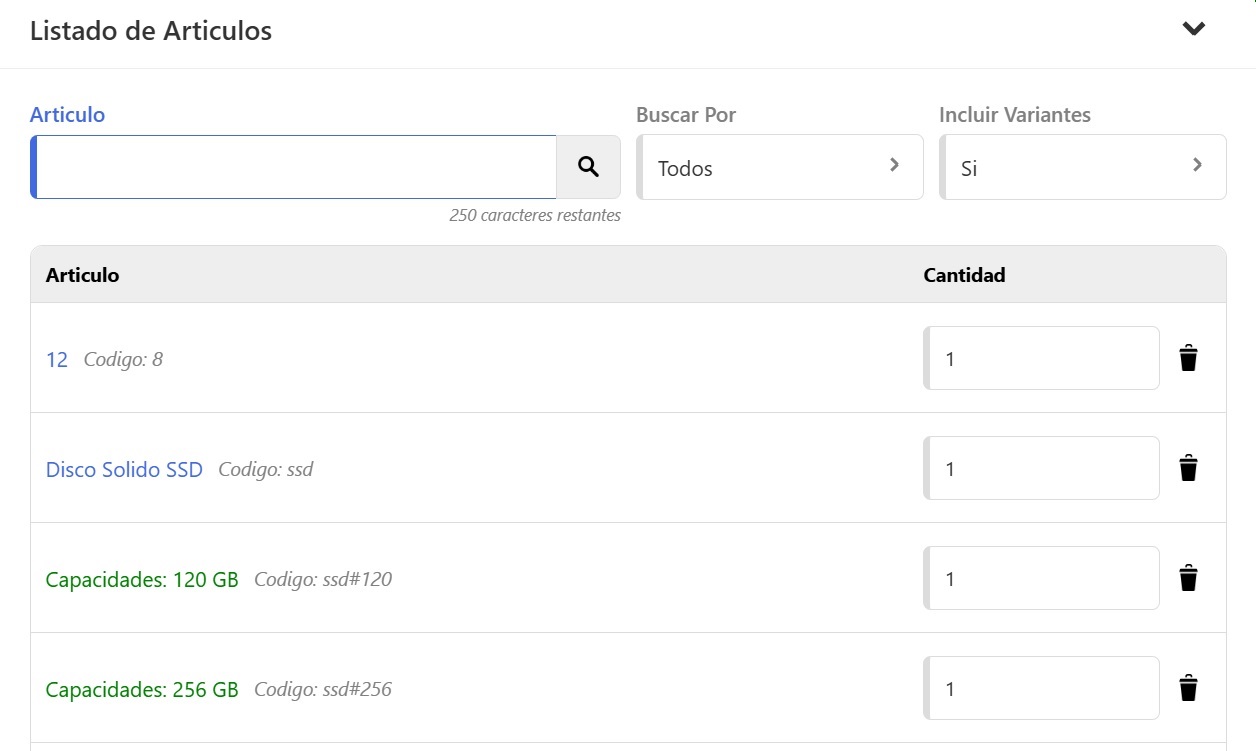The height and width of the screenshot is (751, 1256).
Task: Open the Incluir Variantes dropdown
Action: coord(1082,167)
